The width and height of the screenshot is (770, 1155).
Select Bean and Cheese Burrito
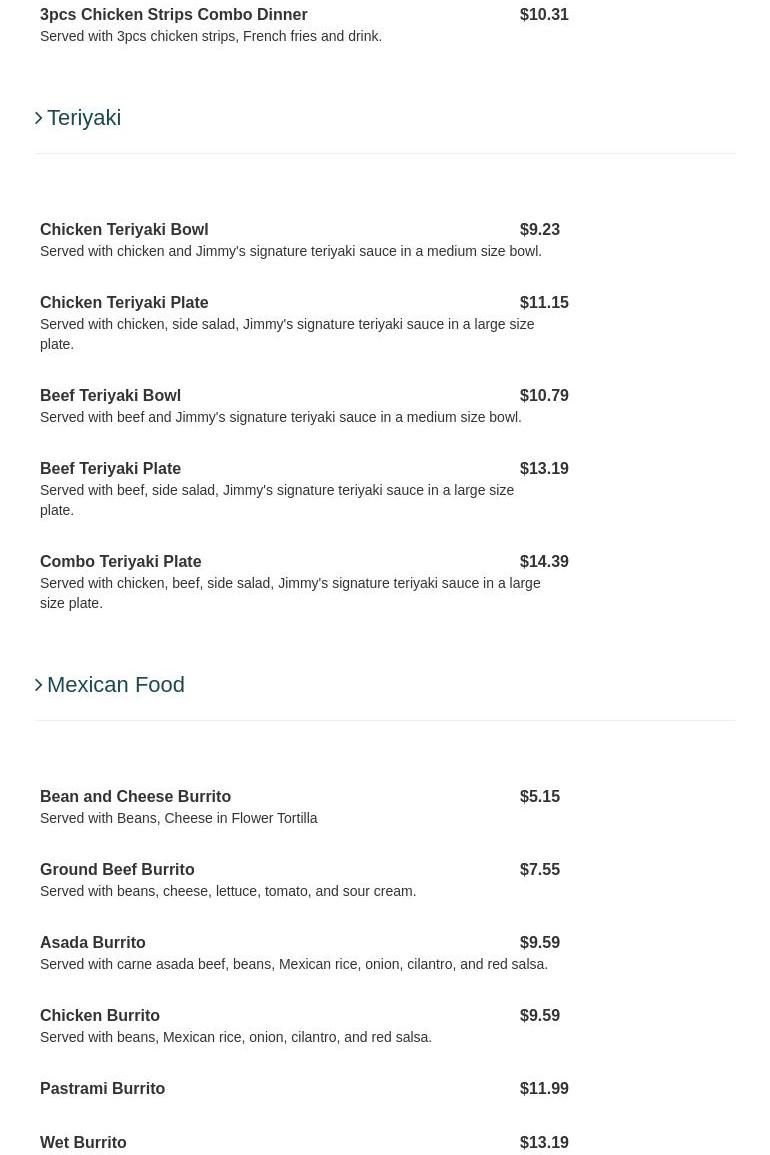tap(135, 797)
